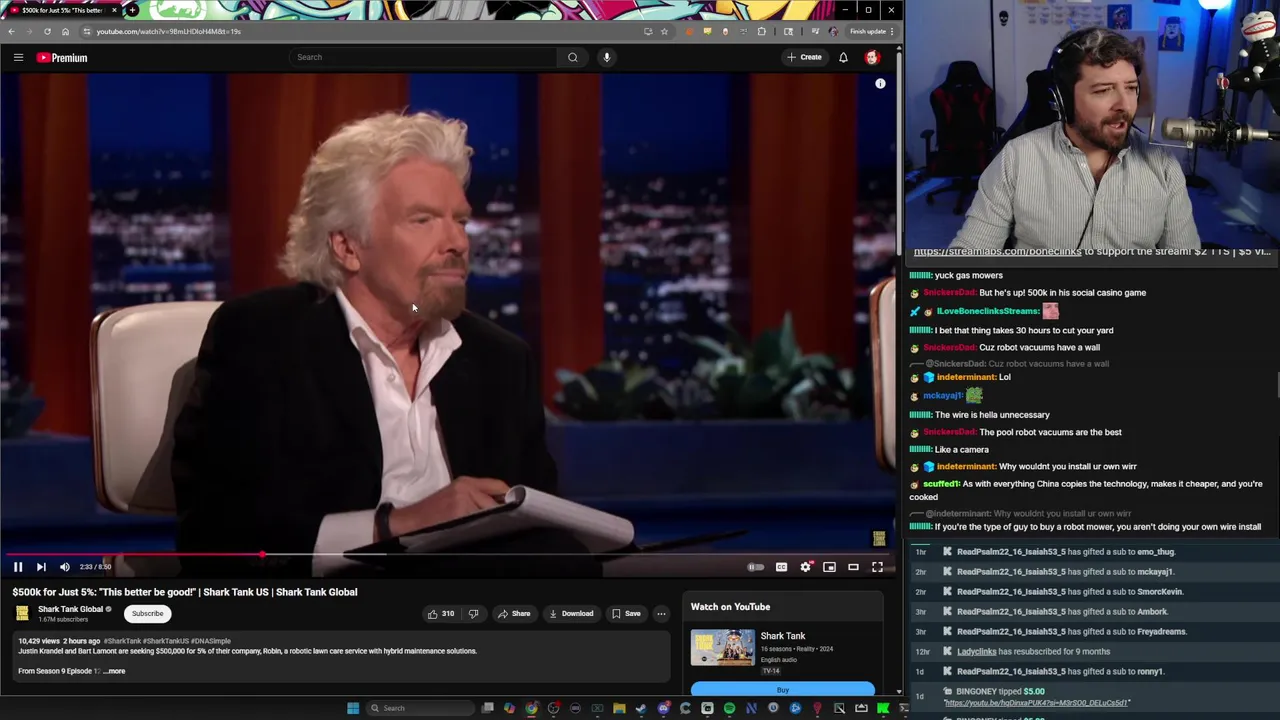Open the Windows Start menu
The height and width of the screenshot is (720, 1280).
click(x=352, y=708)
